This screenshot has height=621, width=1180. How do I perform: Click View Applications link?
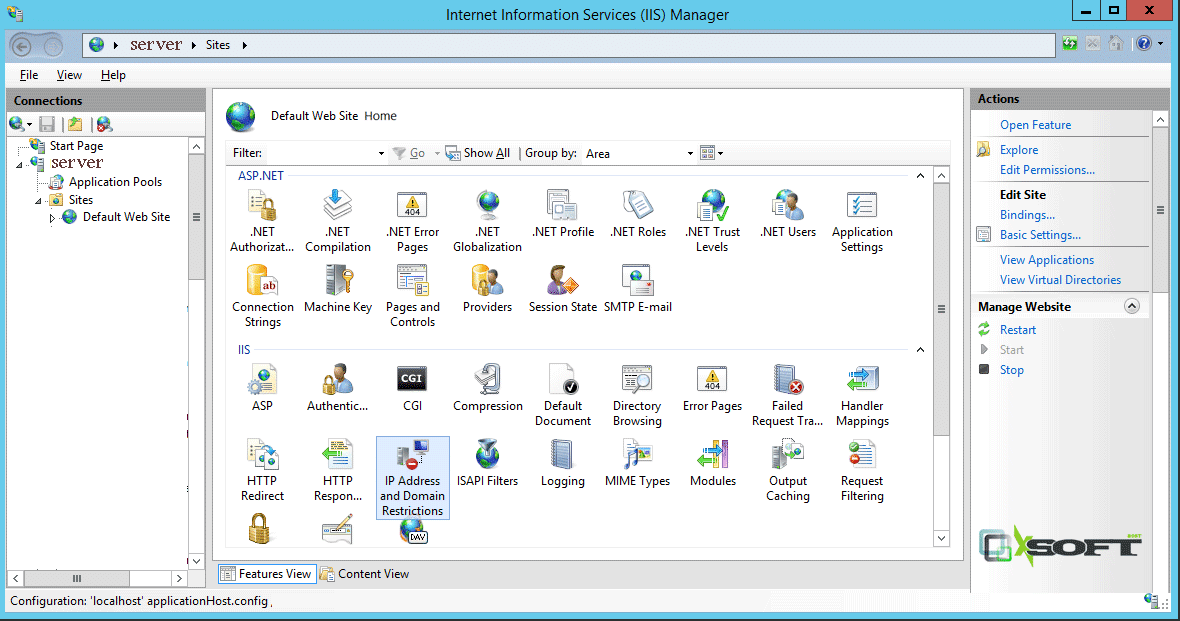[1047, 260]
